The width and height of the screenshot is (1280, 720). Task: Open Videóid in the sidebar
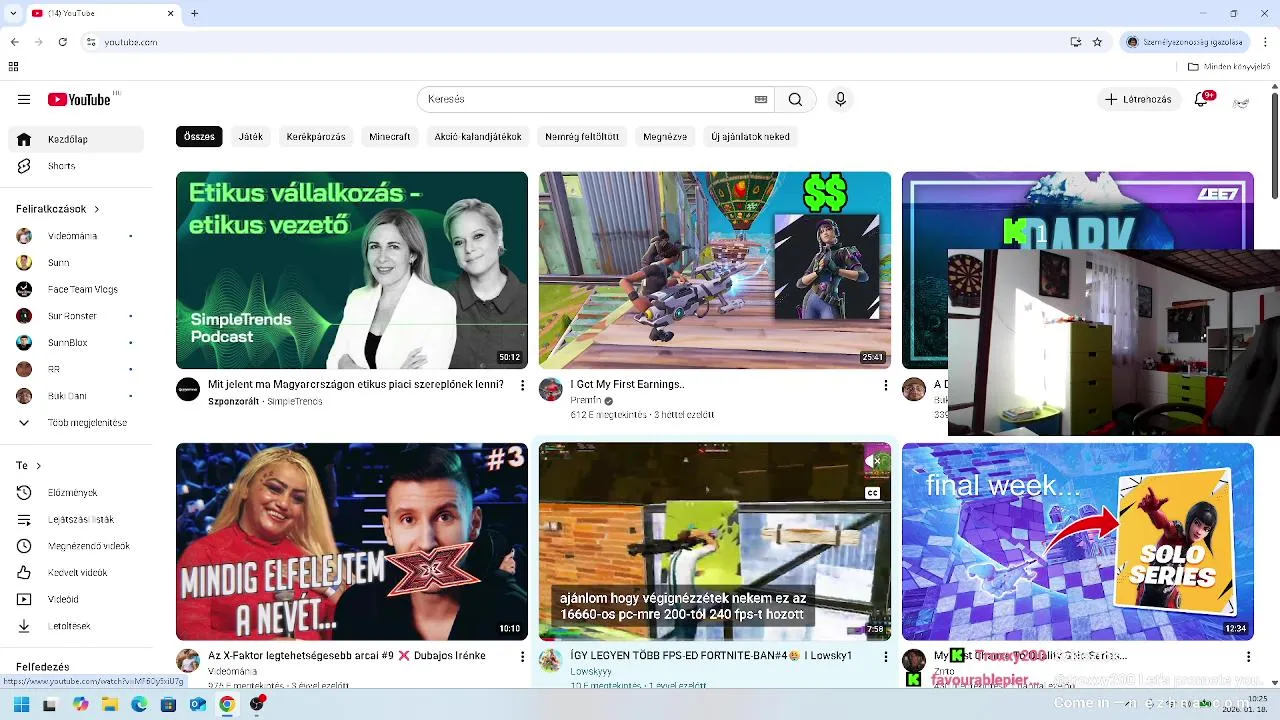click(76, 599)
